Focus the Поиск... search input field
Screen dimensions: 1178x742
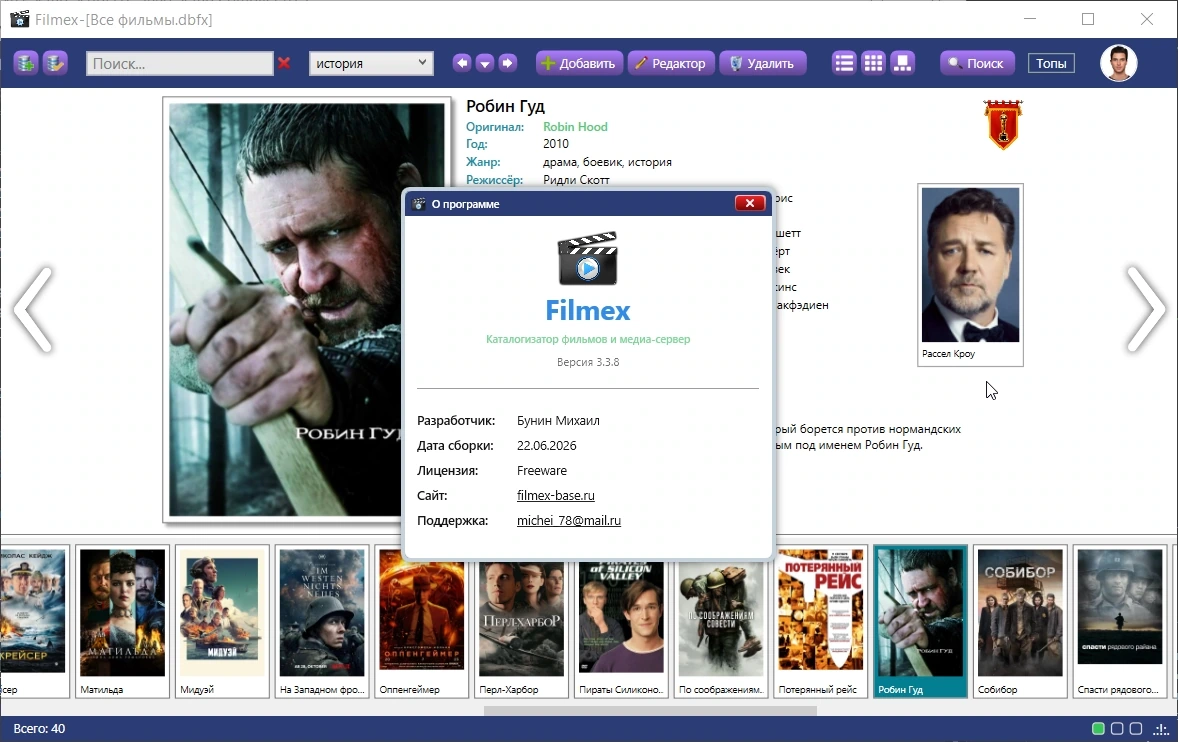click(x=180, y=63)
